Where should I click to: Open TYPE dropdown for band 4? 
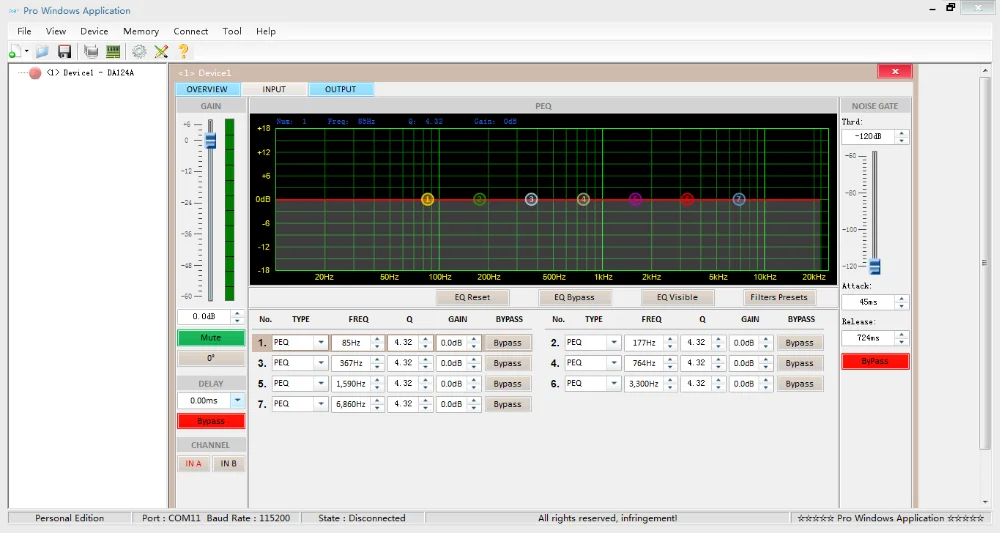(614, 363)
